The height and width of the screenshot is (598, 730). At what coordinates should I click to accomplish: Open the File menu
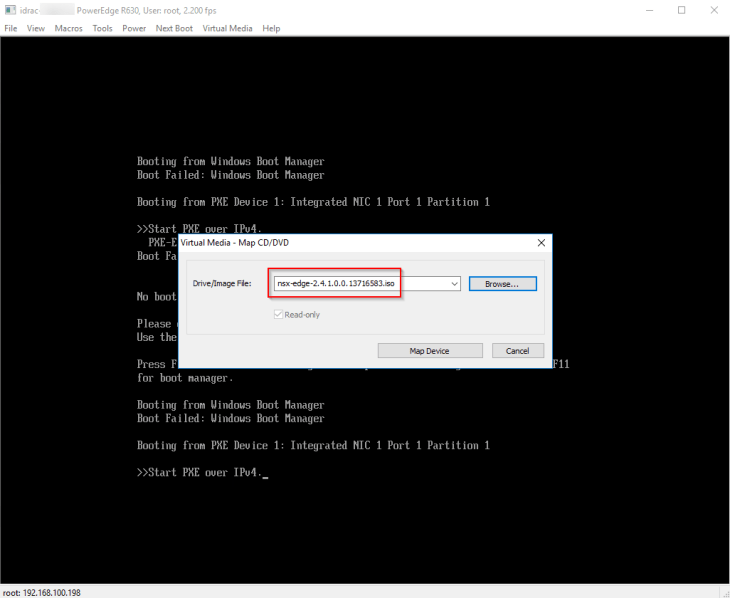[x=11, y=28]
